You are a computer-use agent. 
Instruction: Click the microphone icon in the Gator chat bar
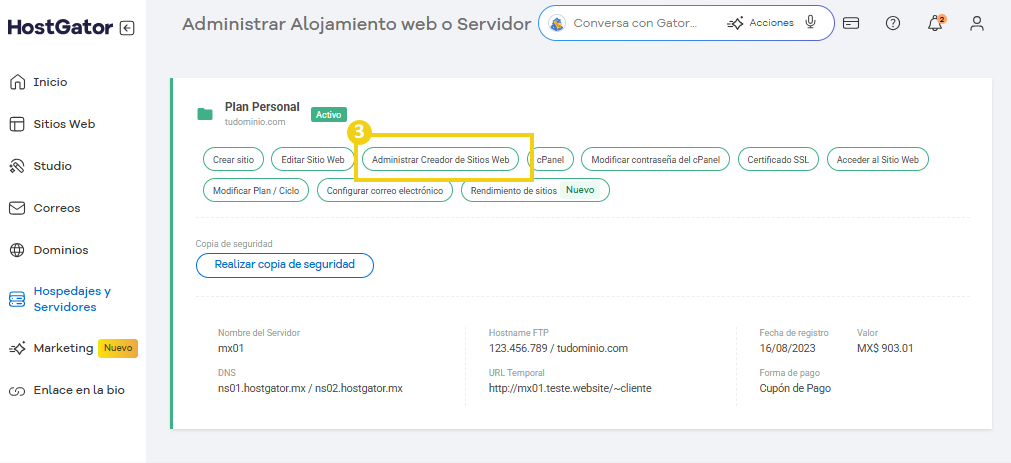810,23
